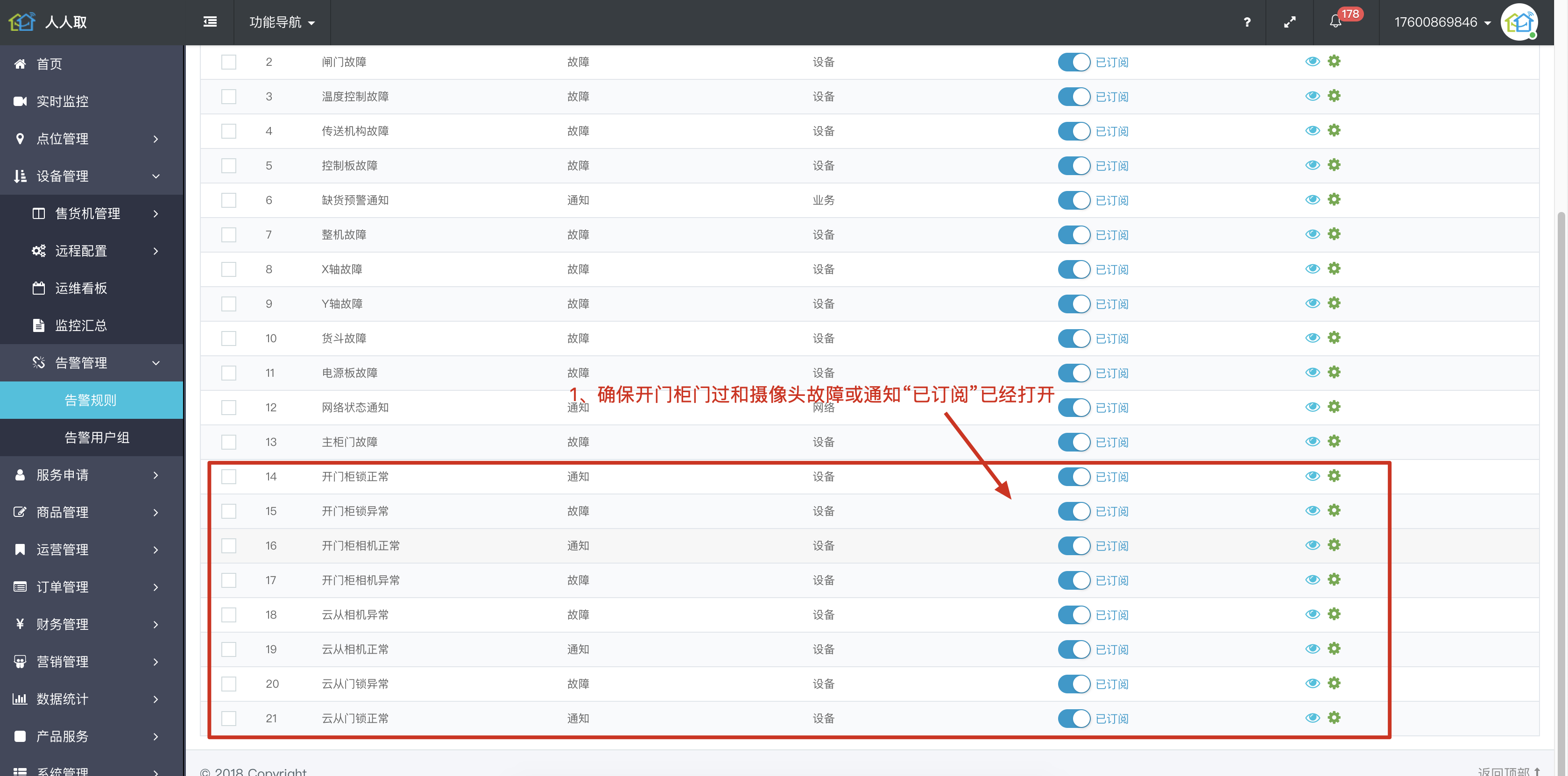Select 告警规则 menu item
The width and height of the screenshot is (1568, 776).
(x=92, y=400)
